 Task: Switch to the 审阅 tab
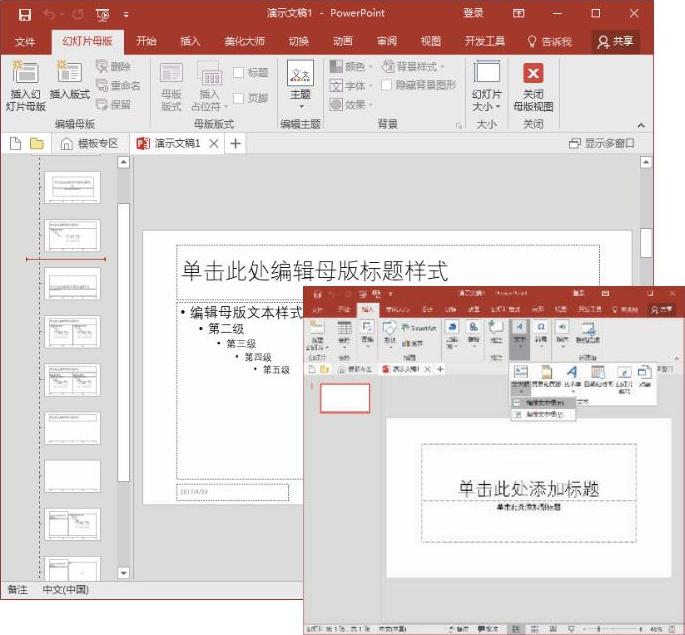387,41
